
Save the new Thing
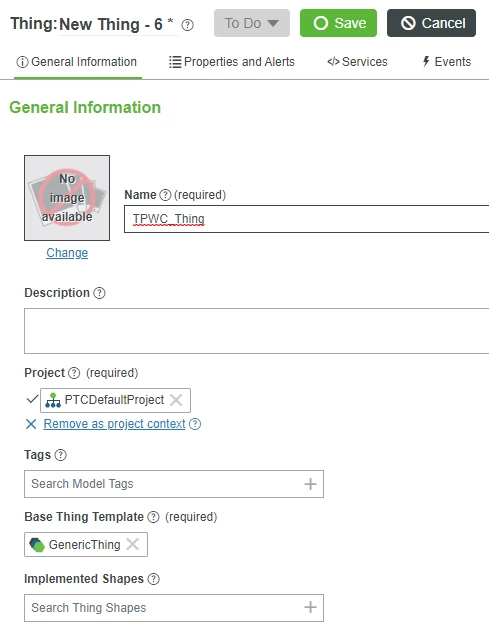pyautogui.click(x=338, y=23)
